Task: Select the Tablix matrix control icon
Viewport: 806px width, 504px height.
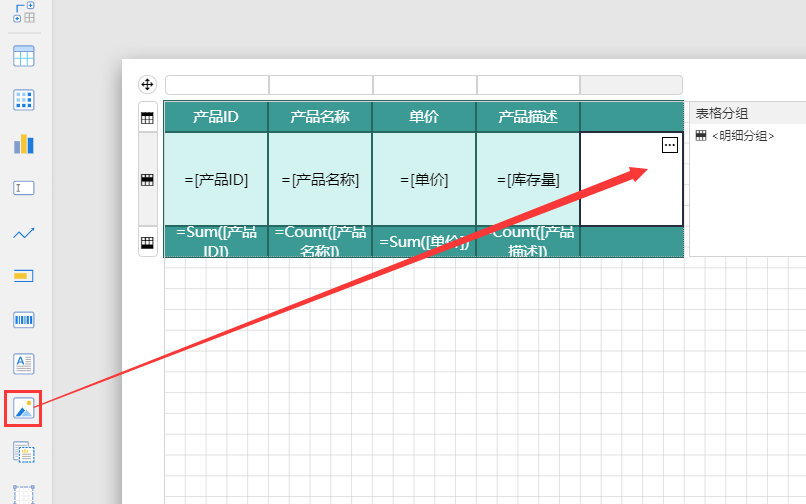Action: pos(24,100)
